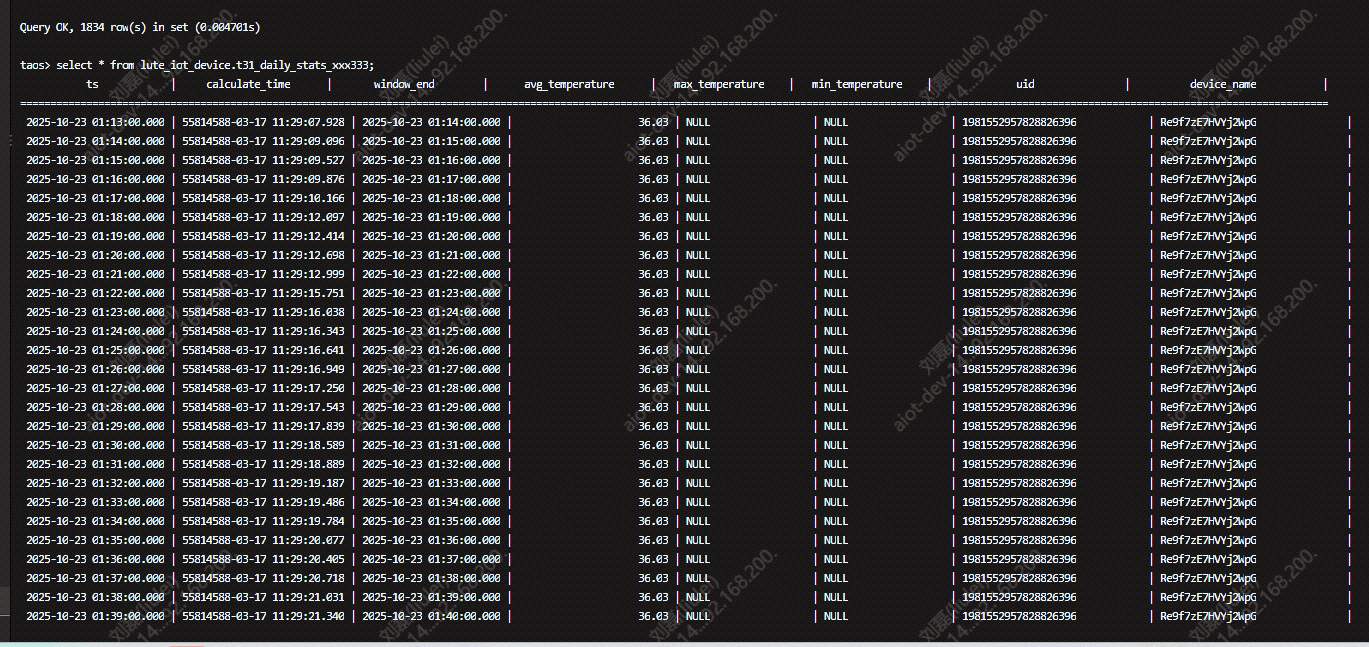Select calculate_time value ending in 11:29:15.751
Image resolution: width=1369 pixels, height=647 pixels.
pyautogui.click(x=263, y=293)
